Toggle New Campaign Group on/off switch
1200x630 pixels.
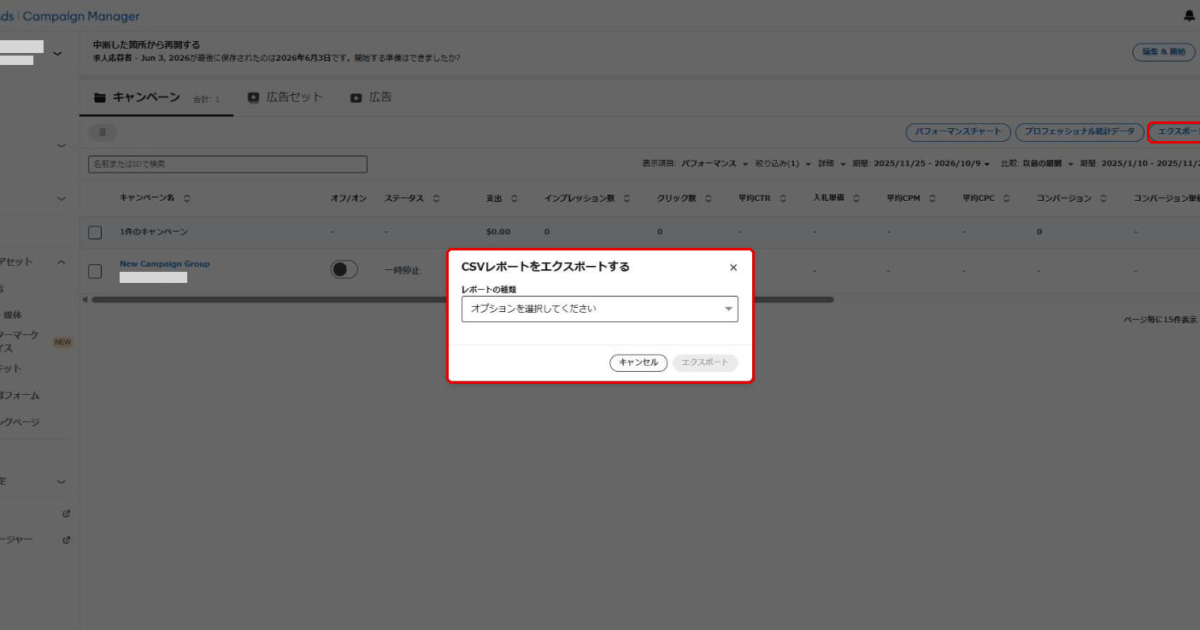click(344, 269)
